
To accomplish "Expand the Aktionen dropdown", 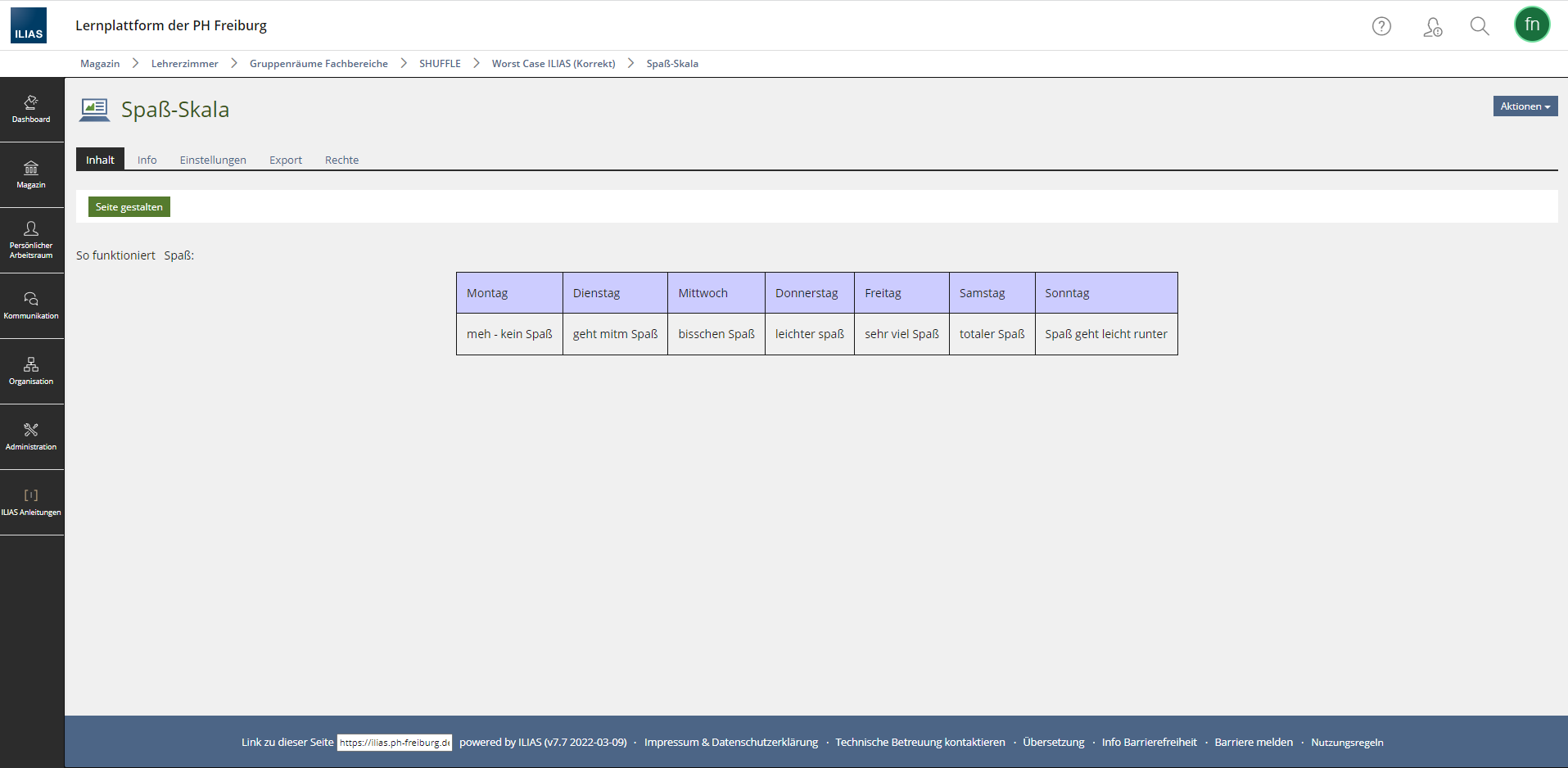I will (x=1525, y=106).
